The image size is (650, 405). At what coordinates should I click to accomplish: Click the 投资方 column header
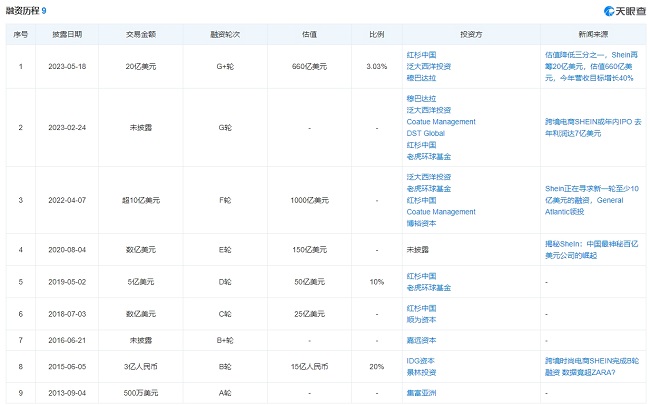pos(471,34)
